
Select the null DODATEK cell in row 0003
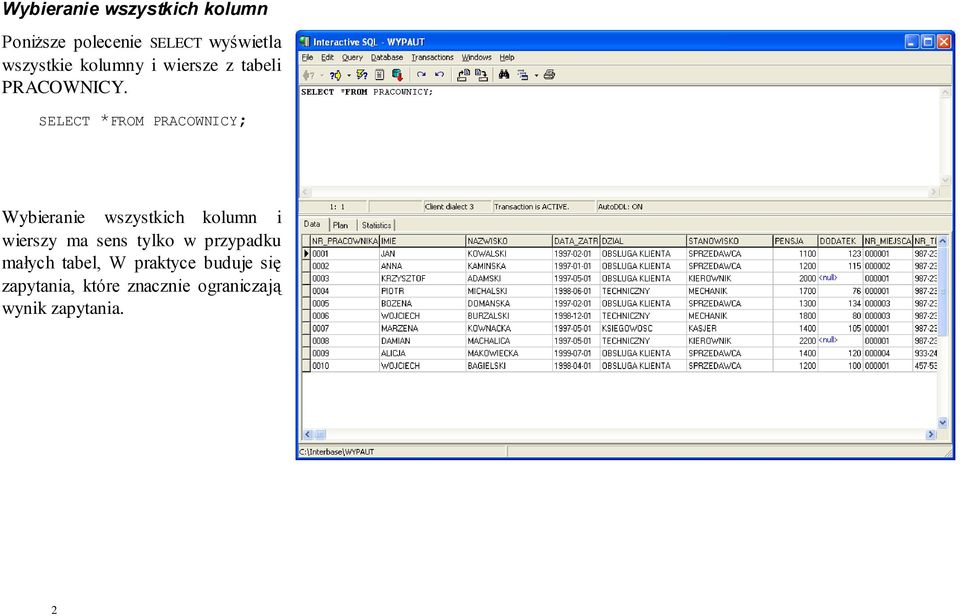841,279
